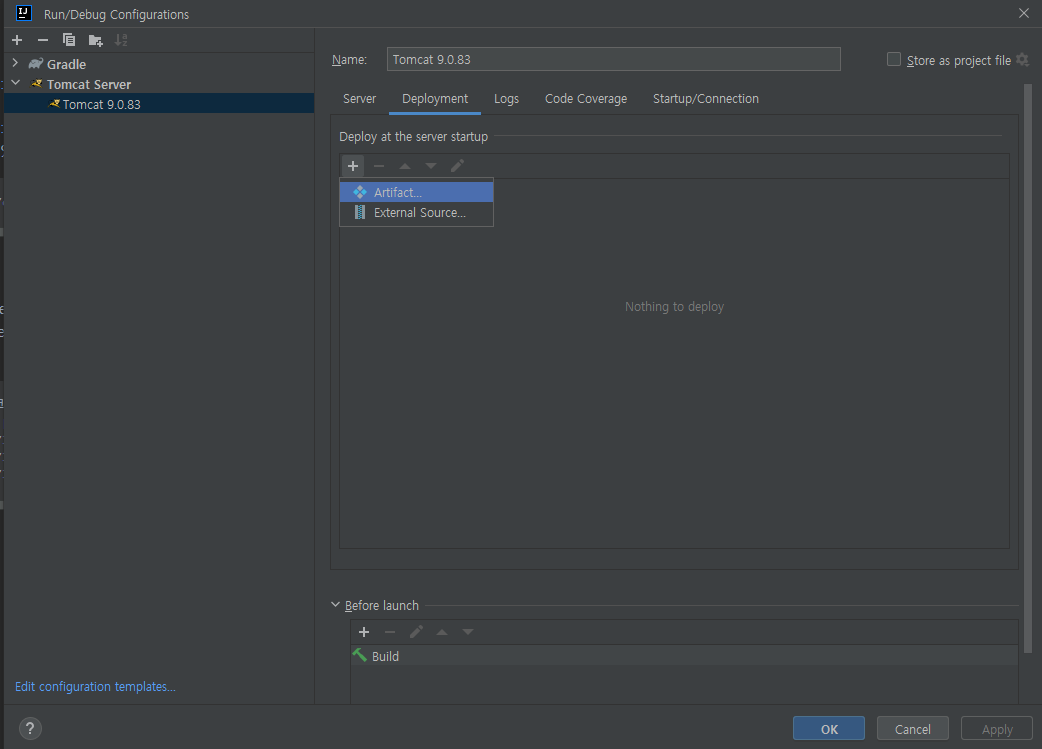
Task: Remove the selected Before launch task
Action: point(390,632)
